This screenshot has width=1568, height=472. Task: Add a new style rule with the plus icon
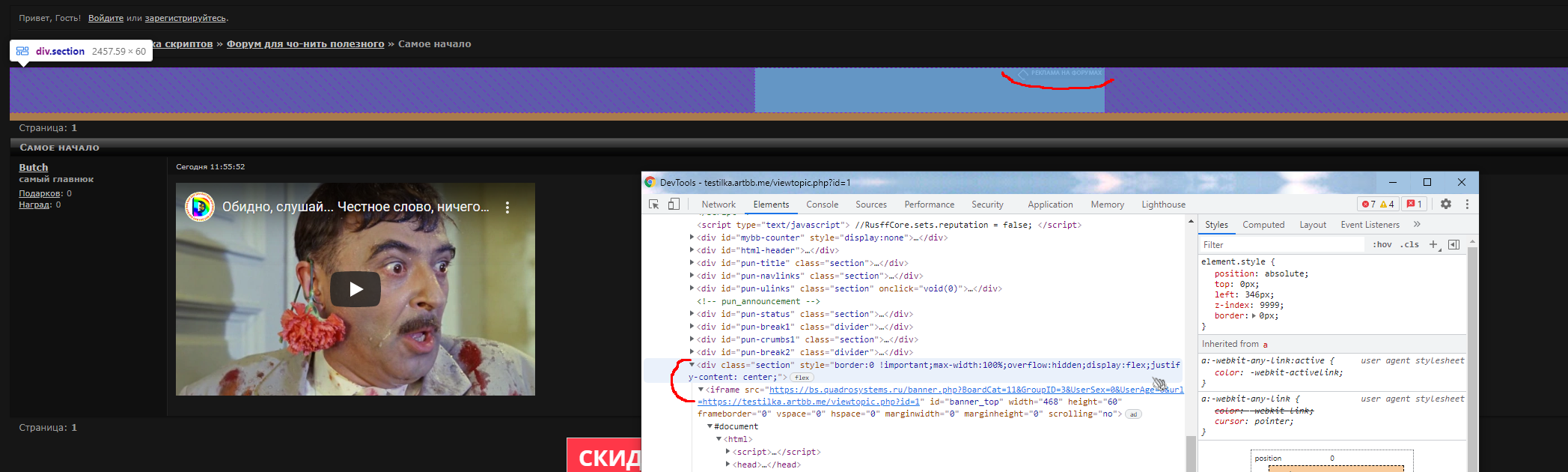1433,244
